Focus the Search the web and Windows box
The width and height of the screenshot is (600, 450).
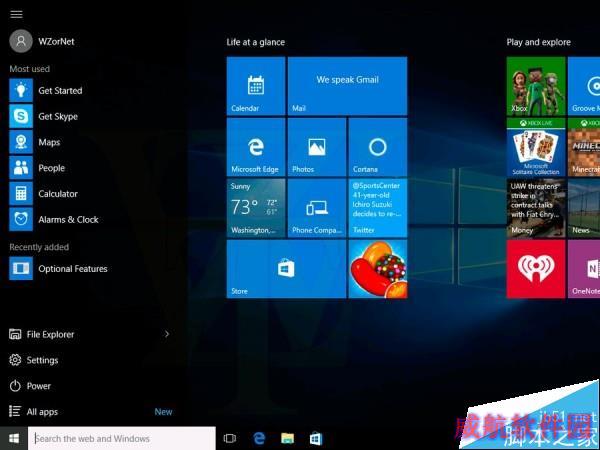(122, 439)
